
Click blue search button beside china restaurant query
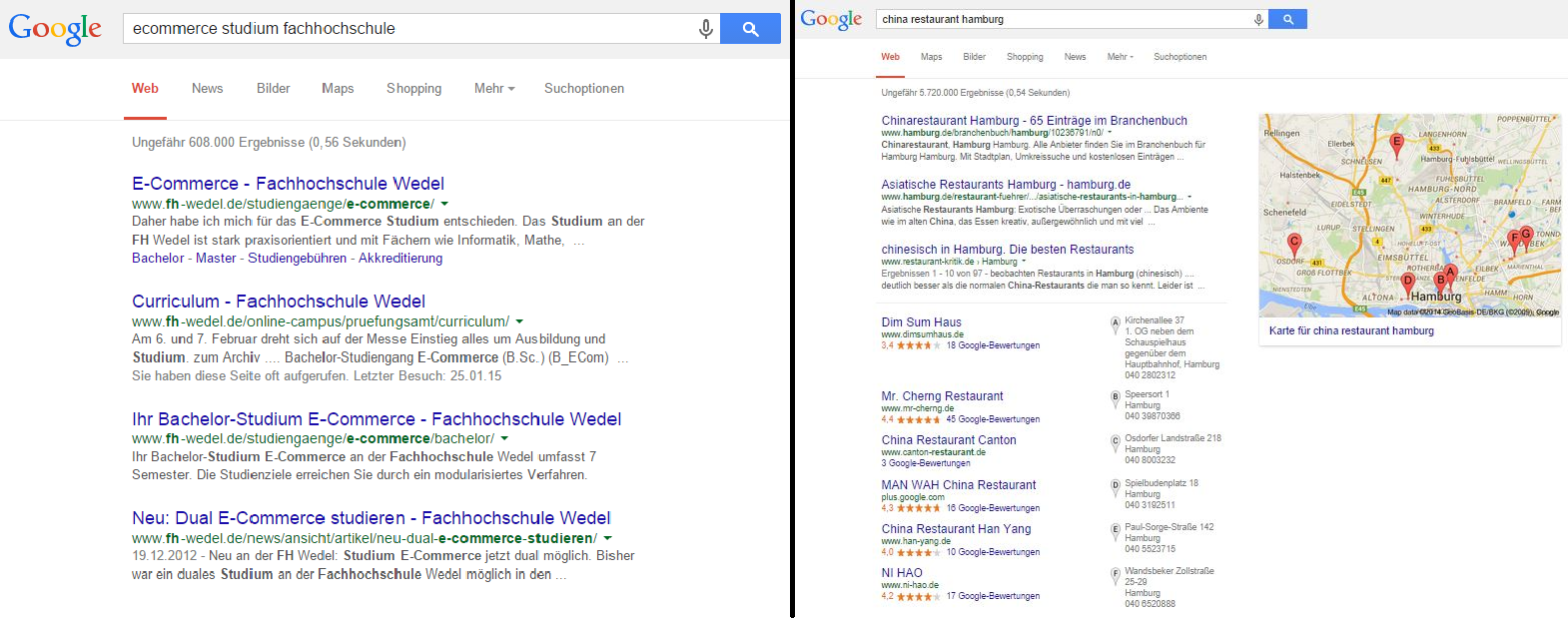click(1287, 19)
